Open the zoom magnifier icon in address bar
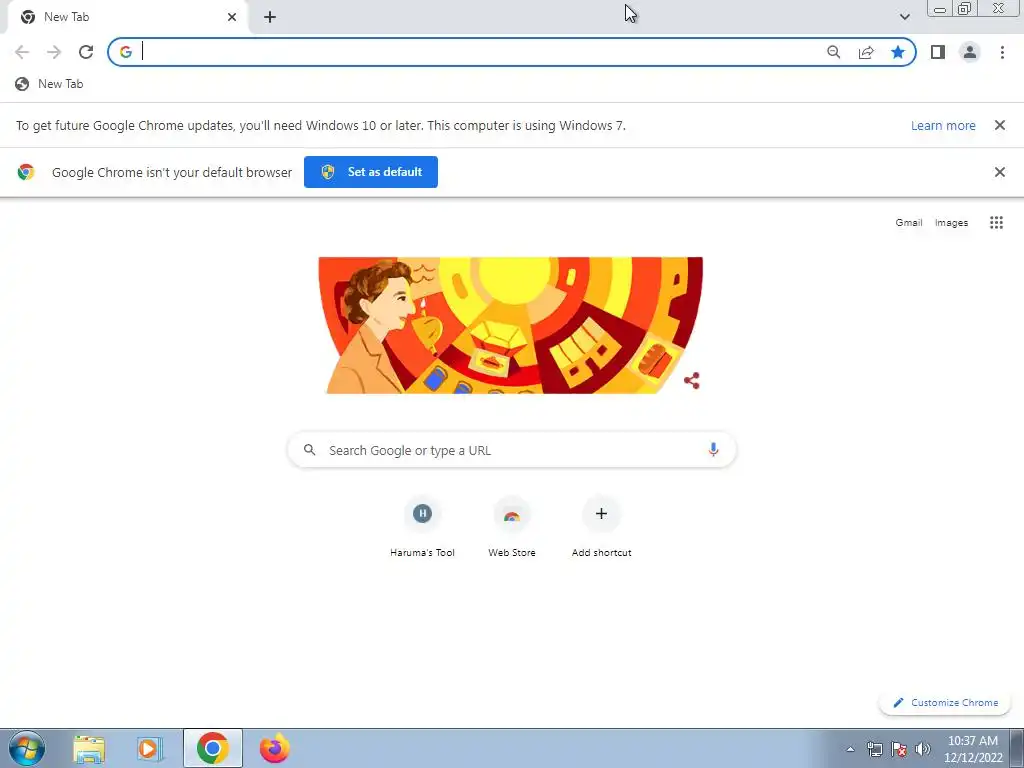 [x=833, y=52]
